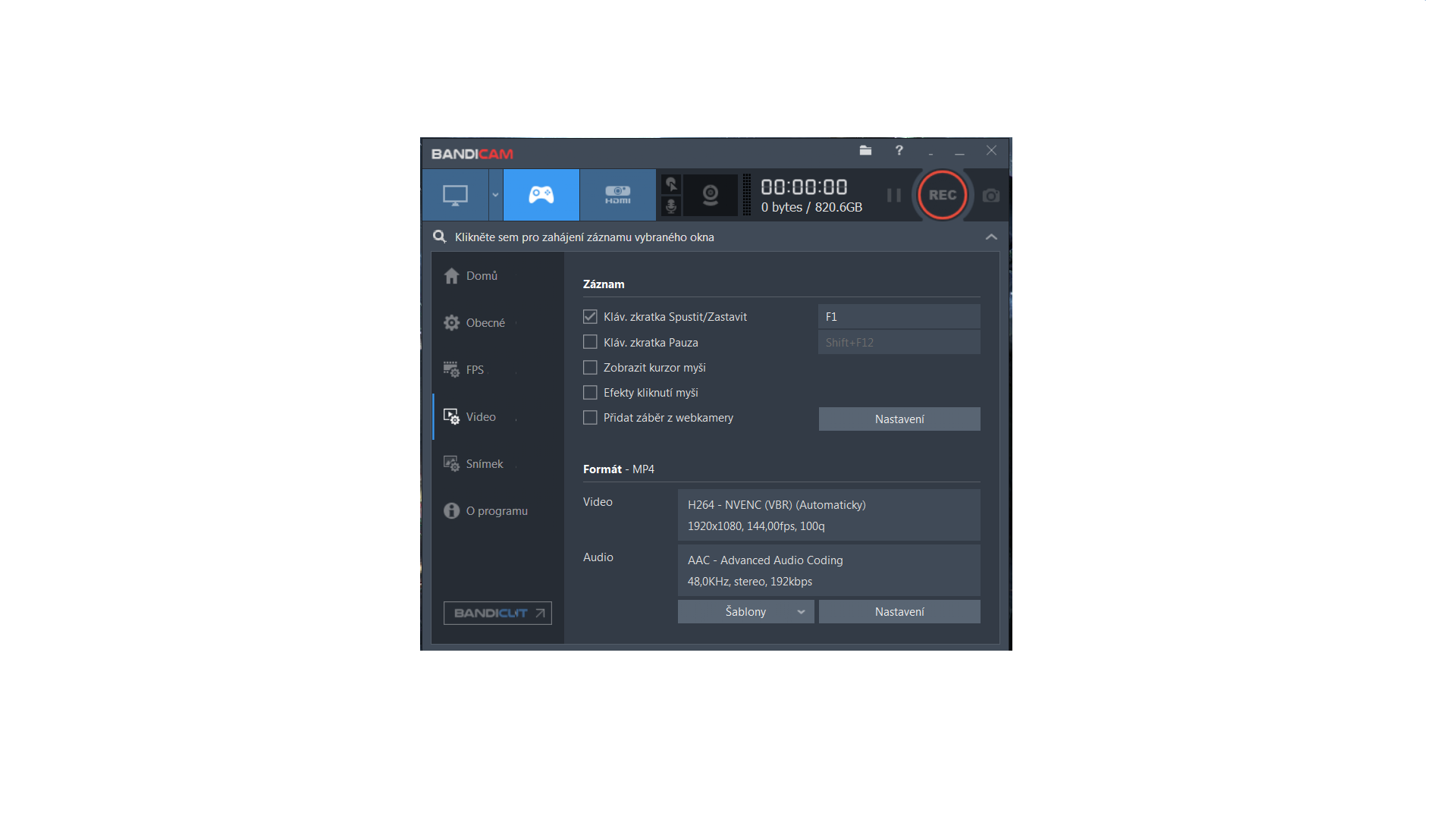
Task: Open help question mark icon
Action: 899,150
